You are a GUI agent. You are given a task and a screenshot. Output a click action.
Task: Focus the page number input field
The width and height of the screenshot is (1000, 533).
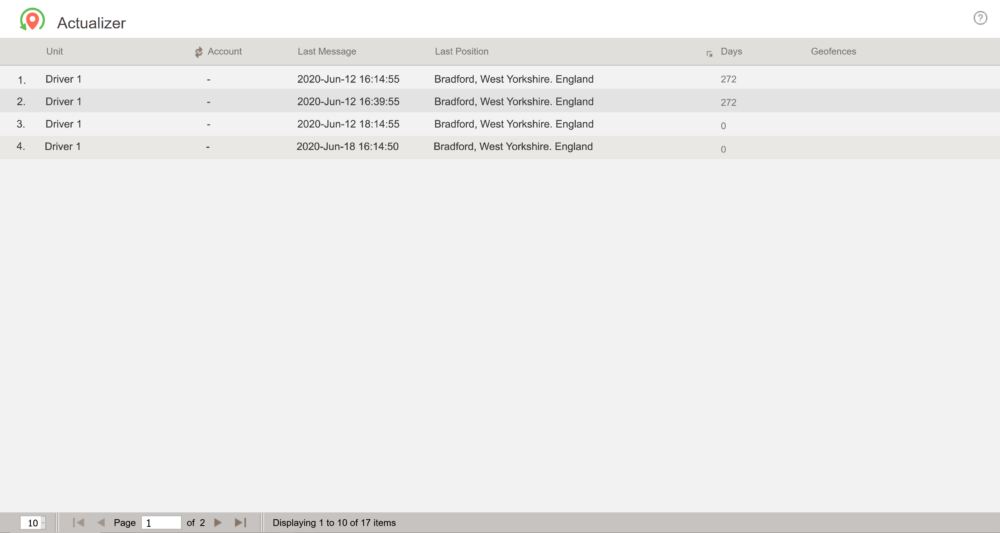click(161, 523)
